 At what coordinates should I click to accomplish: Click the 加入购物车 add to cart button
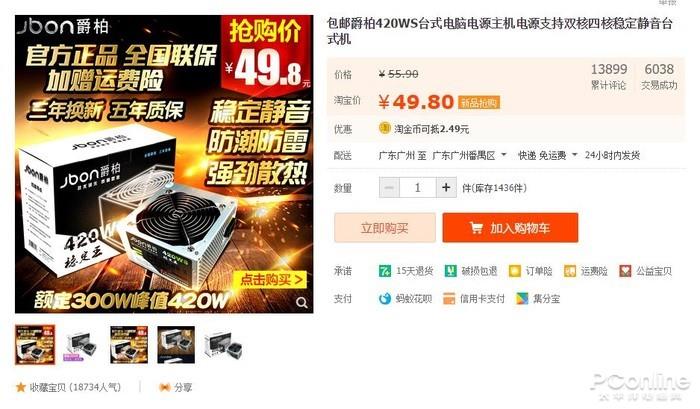[x=510, y=228]
